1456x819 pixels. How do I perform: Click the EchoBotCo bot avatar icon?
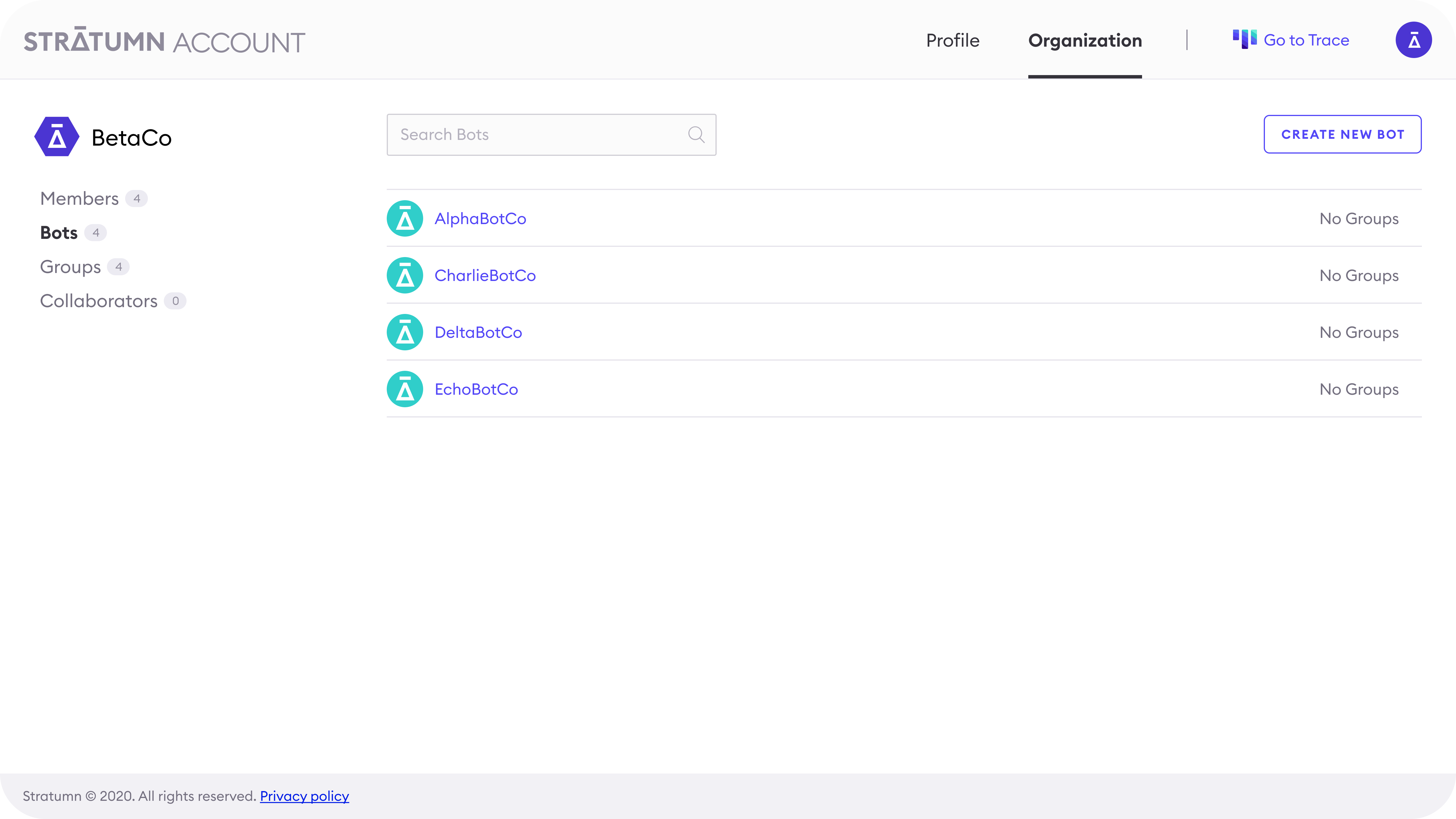(405, 389)
